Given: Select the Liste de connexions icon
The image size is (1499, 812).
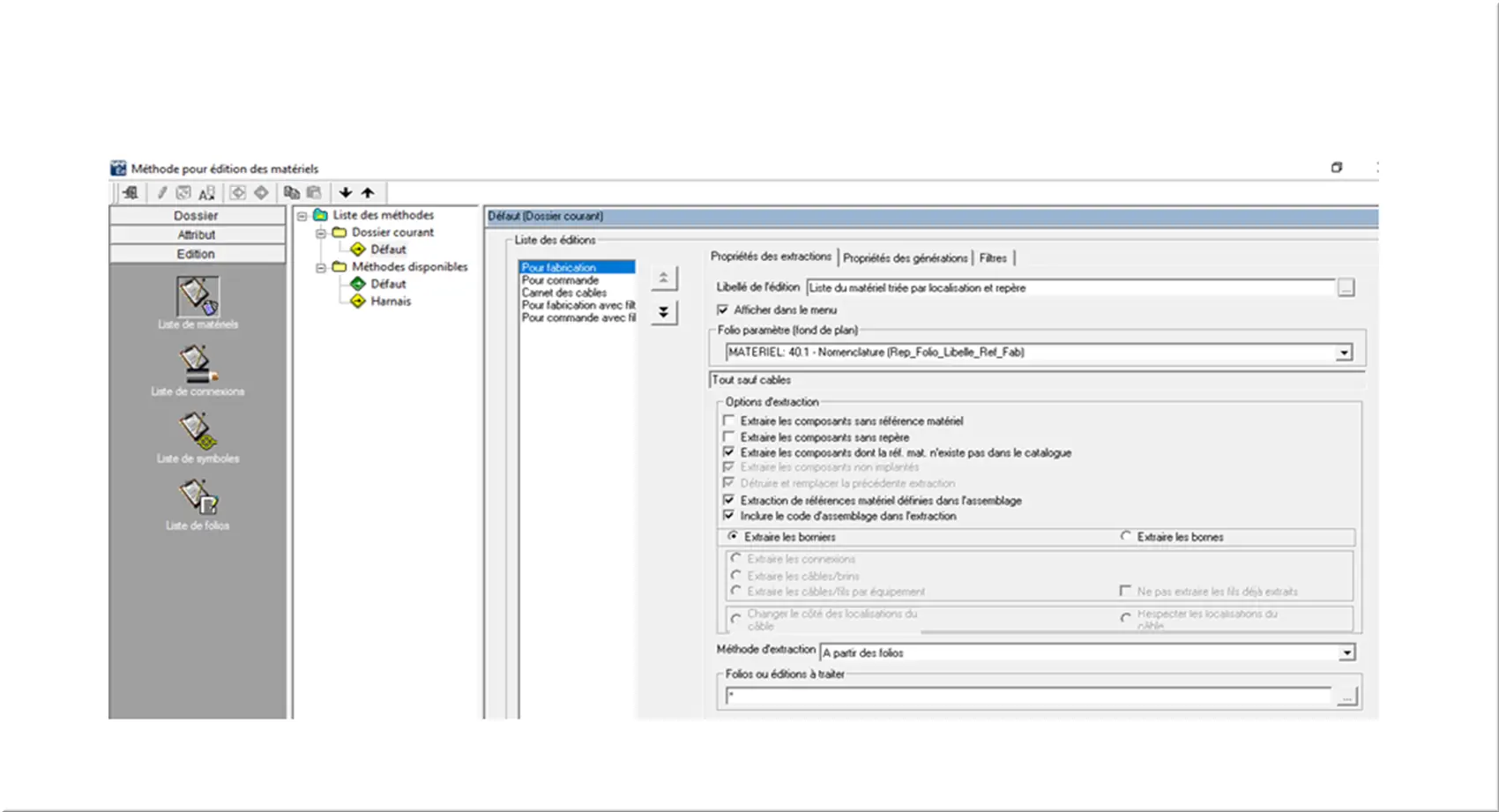Looking at the screenshot, I should pyautogui.click(x=198, y=363).
